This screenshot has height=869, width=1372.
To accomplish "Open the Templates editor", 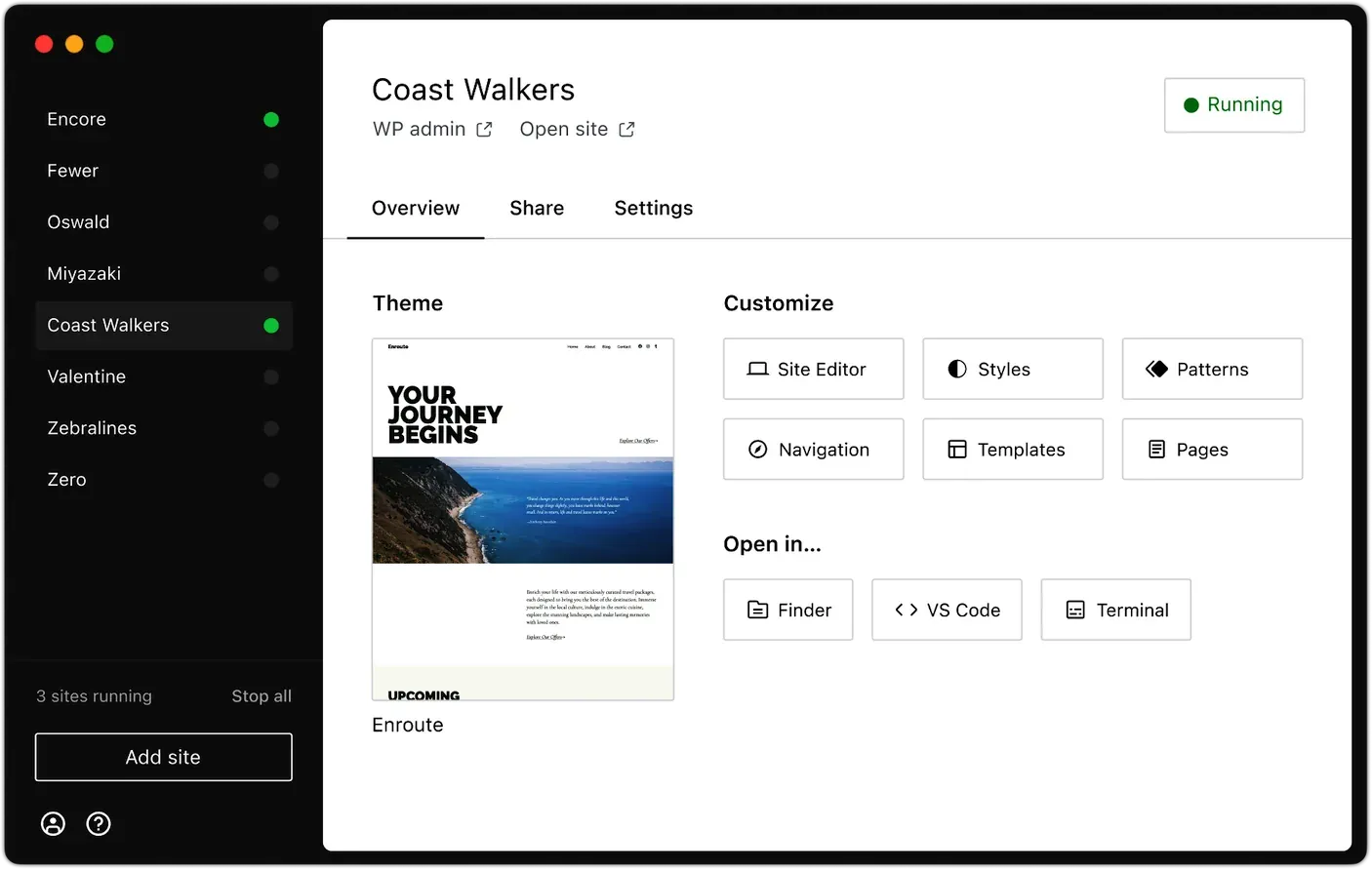I will (x=1012, y=449).
